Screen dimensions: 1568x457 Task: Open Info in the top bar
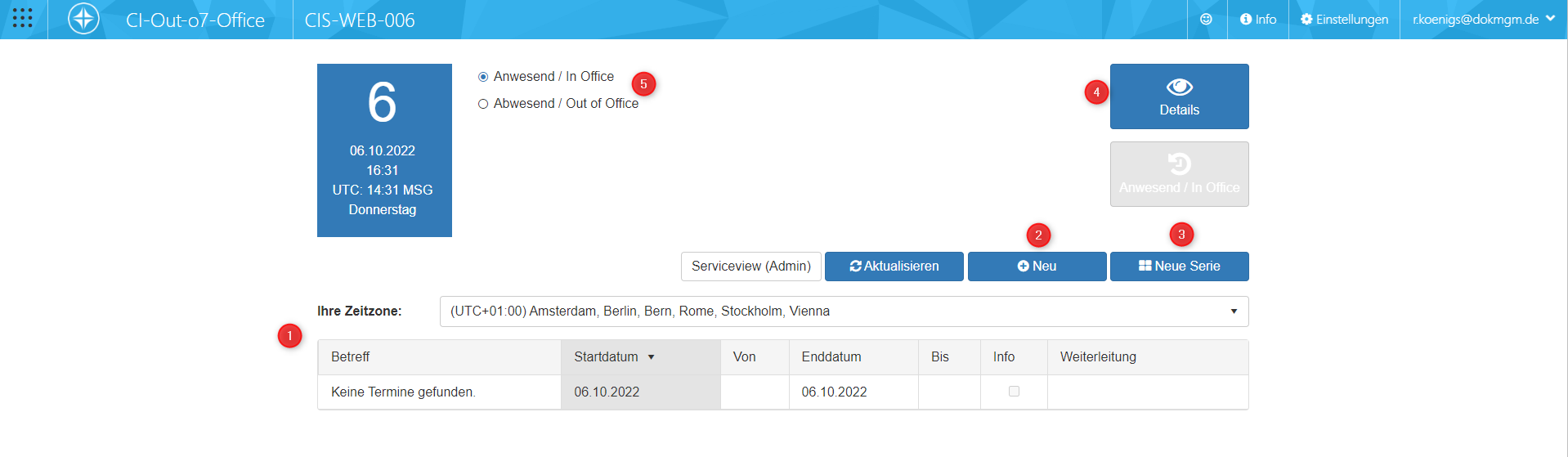1258,19
